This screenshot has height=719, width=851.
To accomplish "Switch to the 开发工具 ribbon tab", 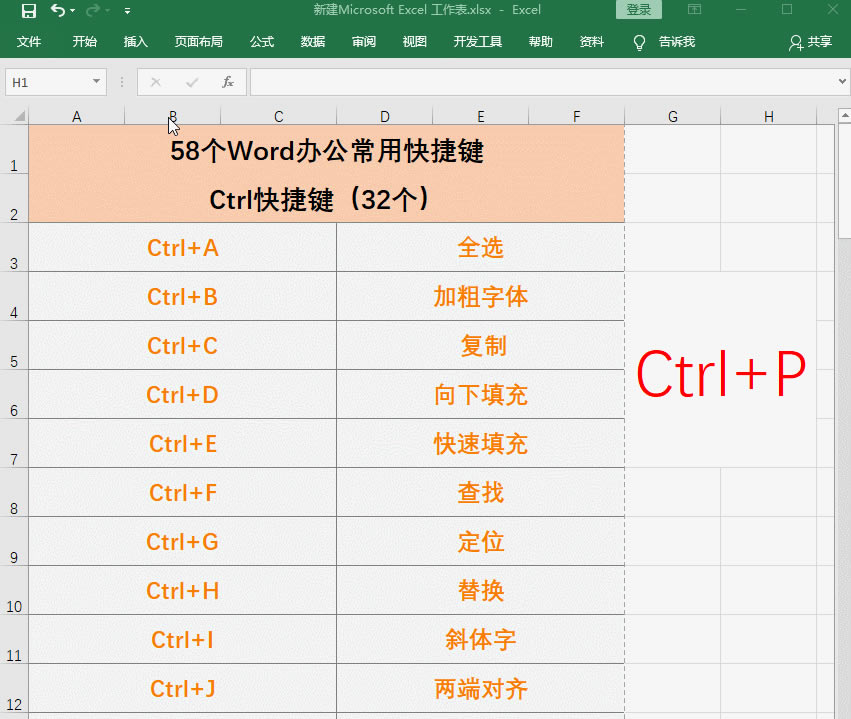I will click(477, 42).
